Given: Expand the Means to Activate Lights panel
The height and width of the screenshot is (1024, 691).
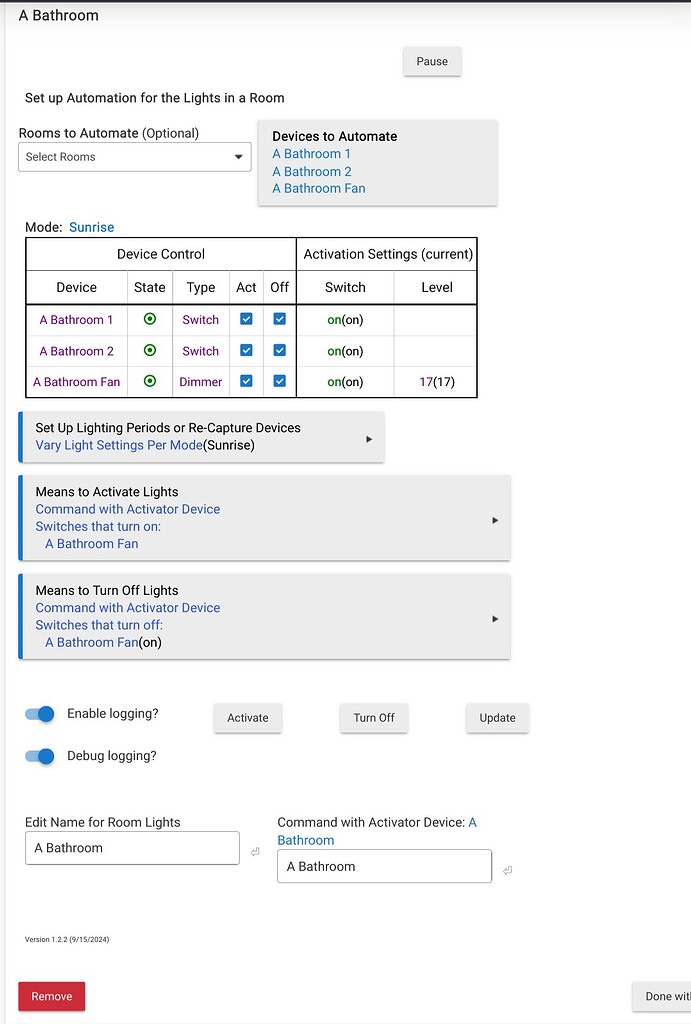Looking at the screenshot, I should click(x=494, y=519).
